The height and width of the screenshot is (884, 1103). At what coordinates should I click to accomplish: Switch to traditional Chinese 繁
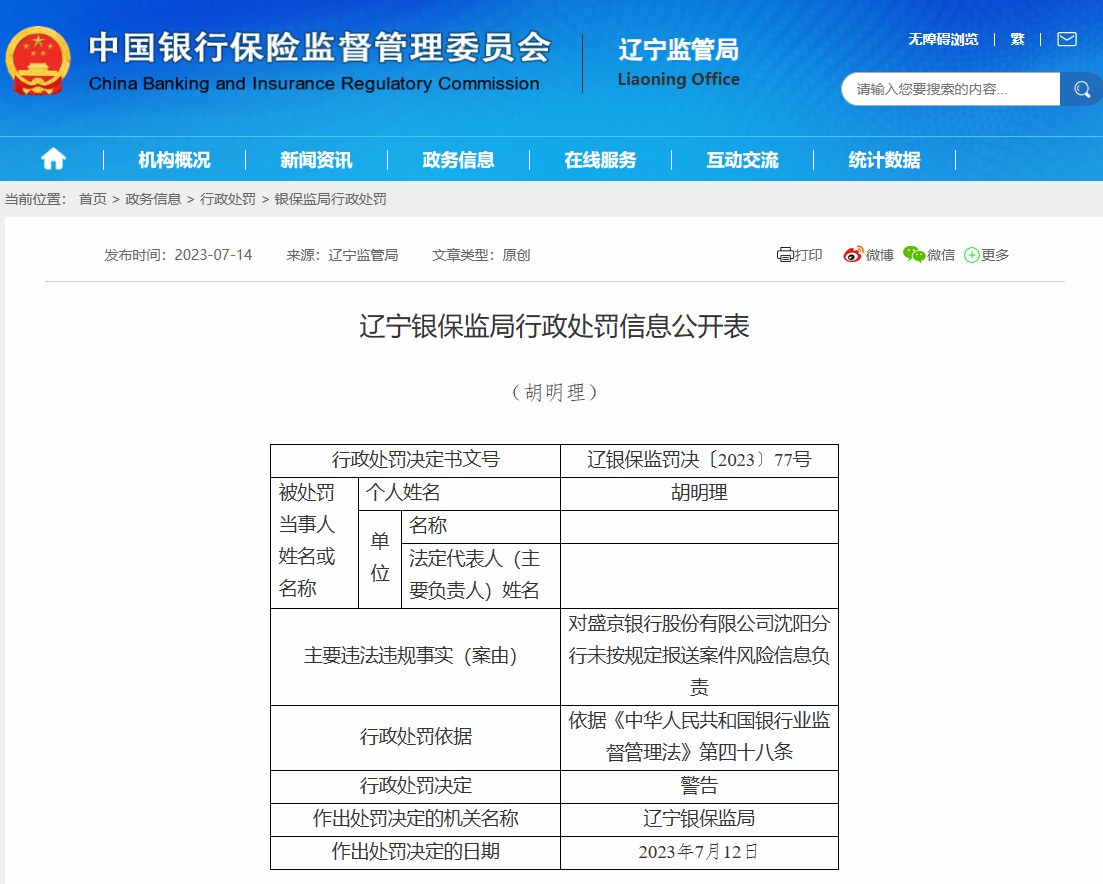(1017, 39)
